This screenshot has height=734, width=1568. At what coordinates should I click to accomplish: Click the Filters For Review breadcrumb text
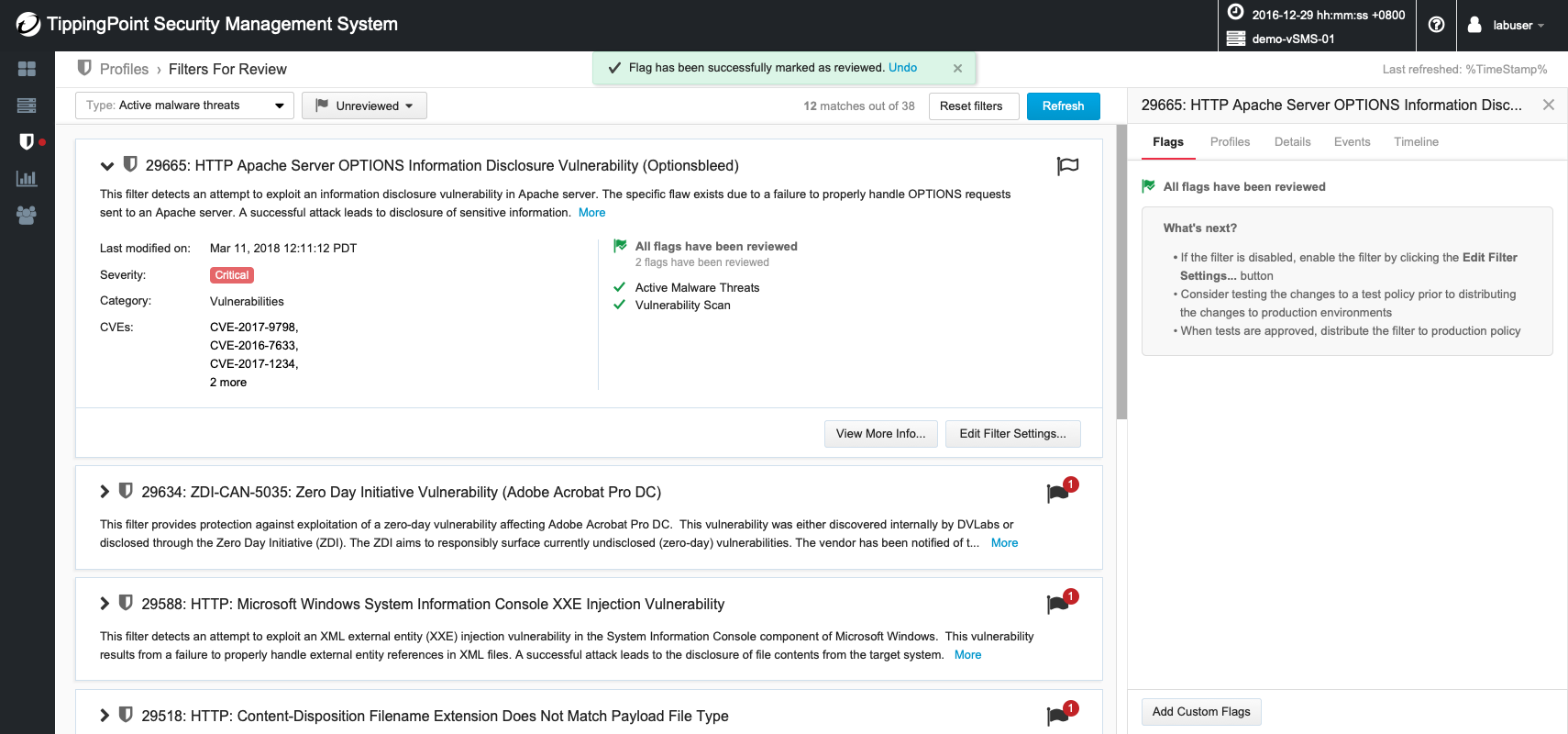click(x=227, y=69)
